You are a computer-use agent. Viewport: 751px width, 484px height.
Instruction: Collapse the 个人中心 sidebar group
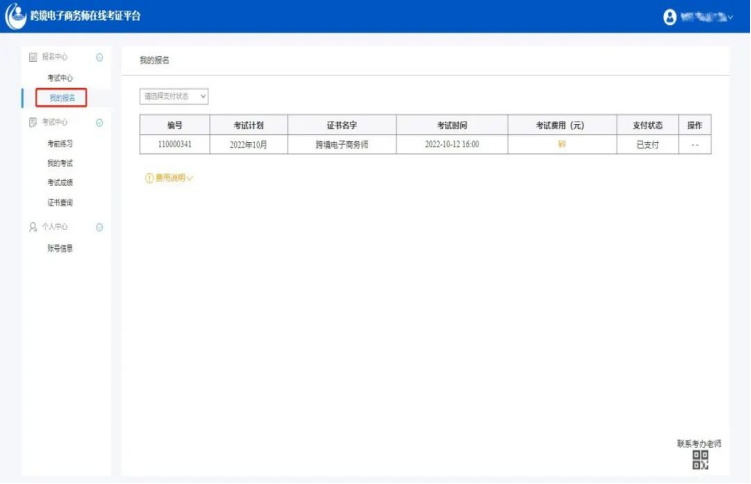pyautogui.click(x=99, y=227)
